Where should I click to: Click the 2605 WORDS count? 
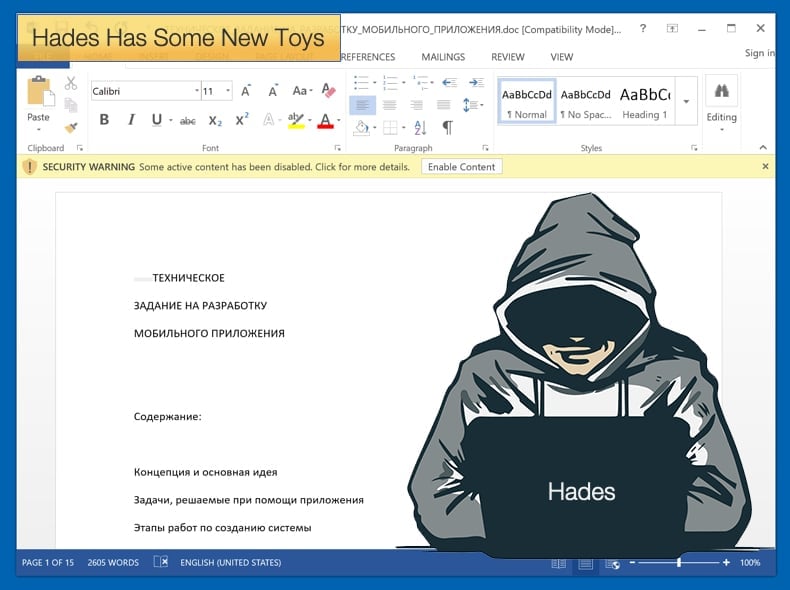[x=113, y=563]
